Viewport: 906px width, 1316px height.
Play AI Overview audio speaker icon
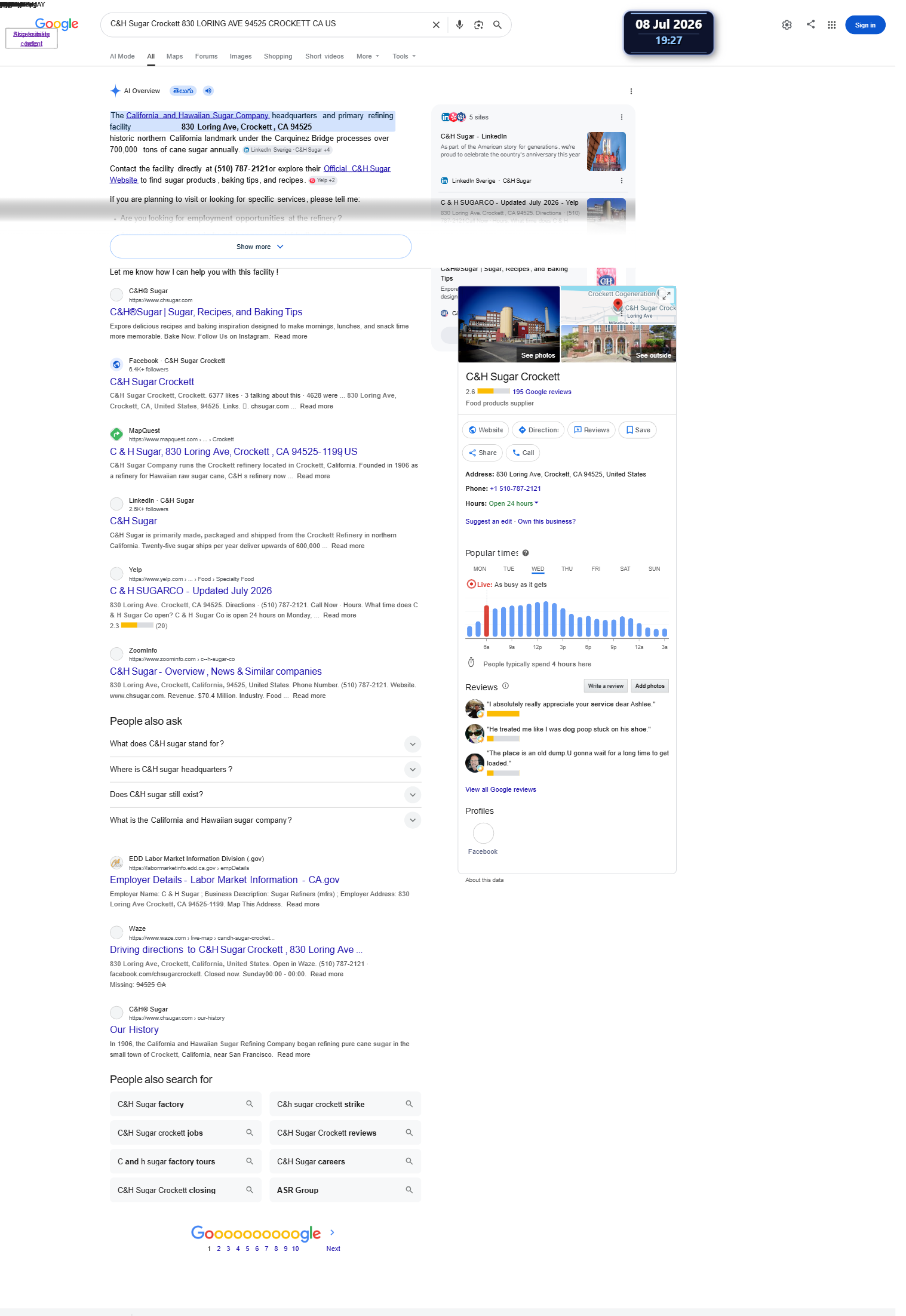pos(208,91)
